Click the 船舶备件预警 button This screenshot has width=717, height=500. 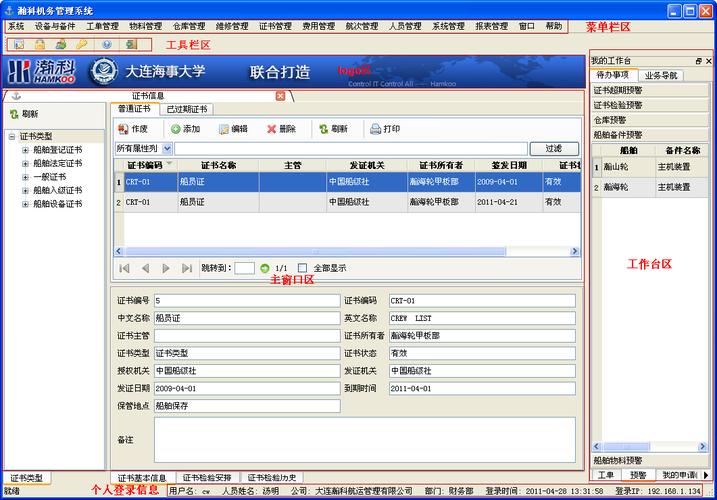650,135
